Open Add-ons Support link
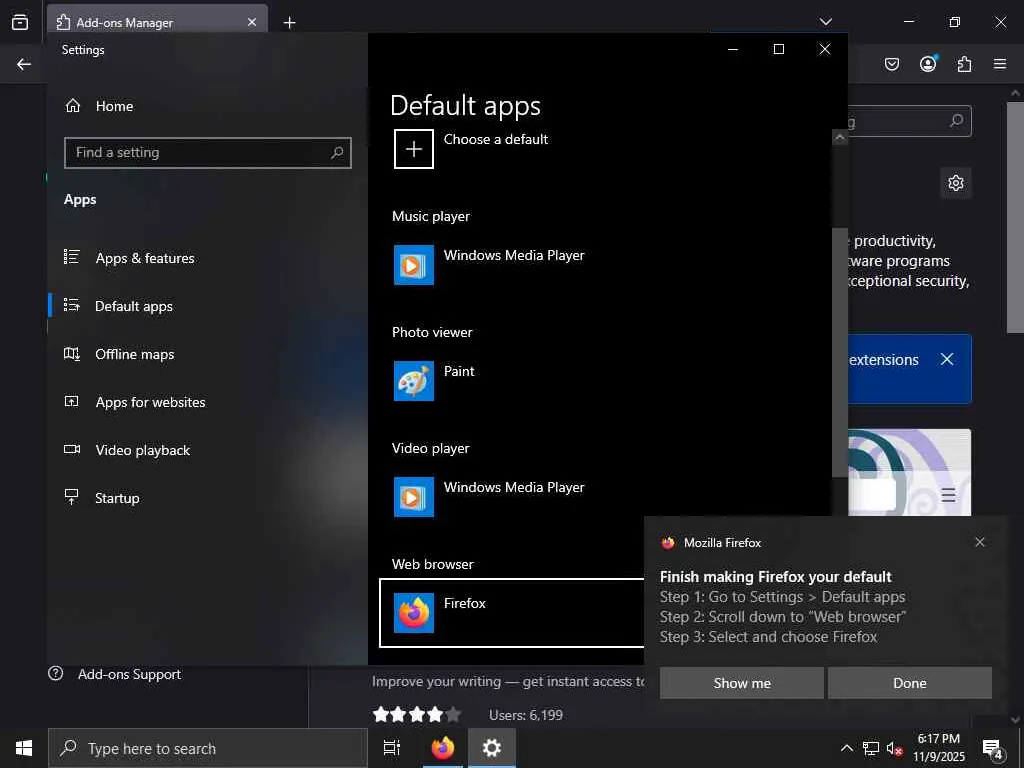Image resolution: width=1024 pixels, height=768 pixels. coord(115,674)
